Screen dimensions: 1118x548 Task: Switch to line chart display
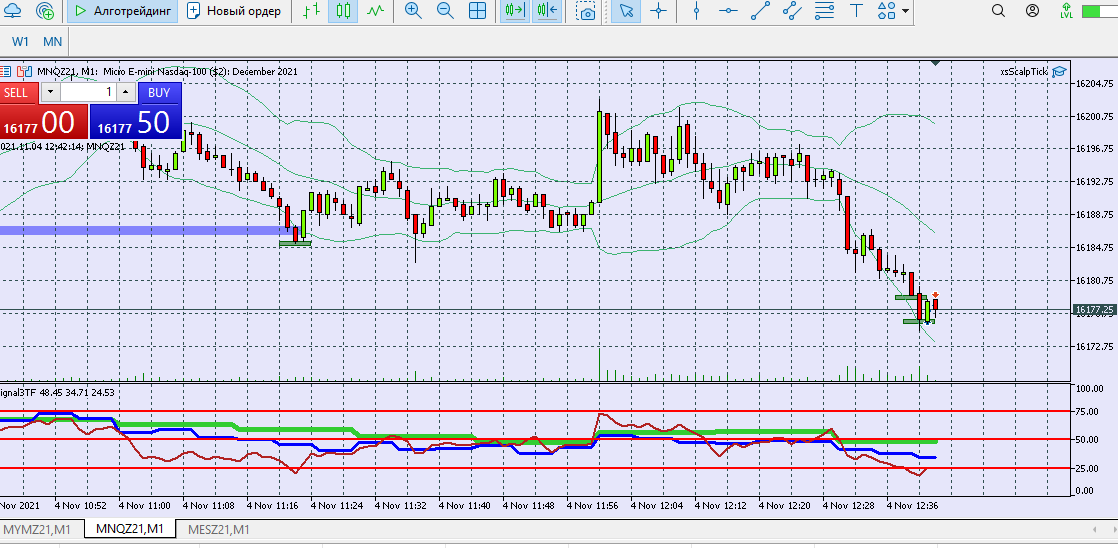tap(376, 11)
